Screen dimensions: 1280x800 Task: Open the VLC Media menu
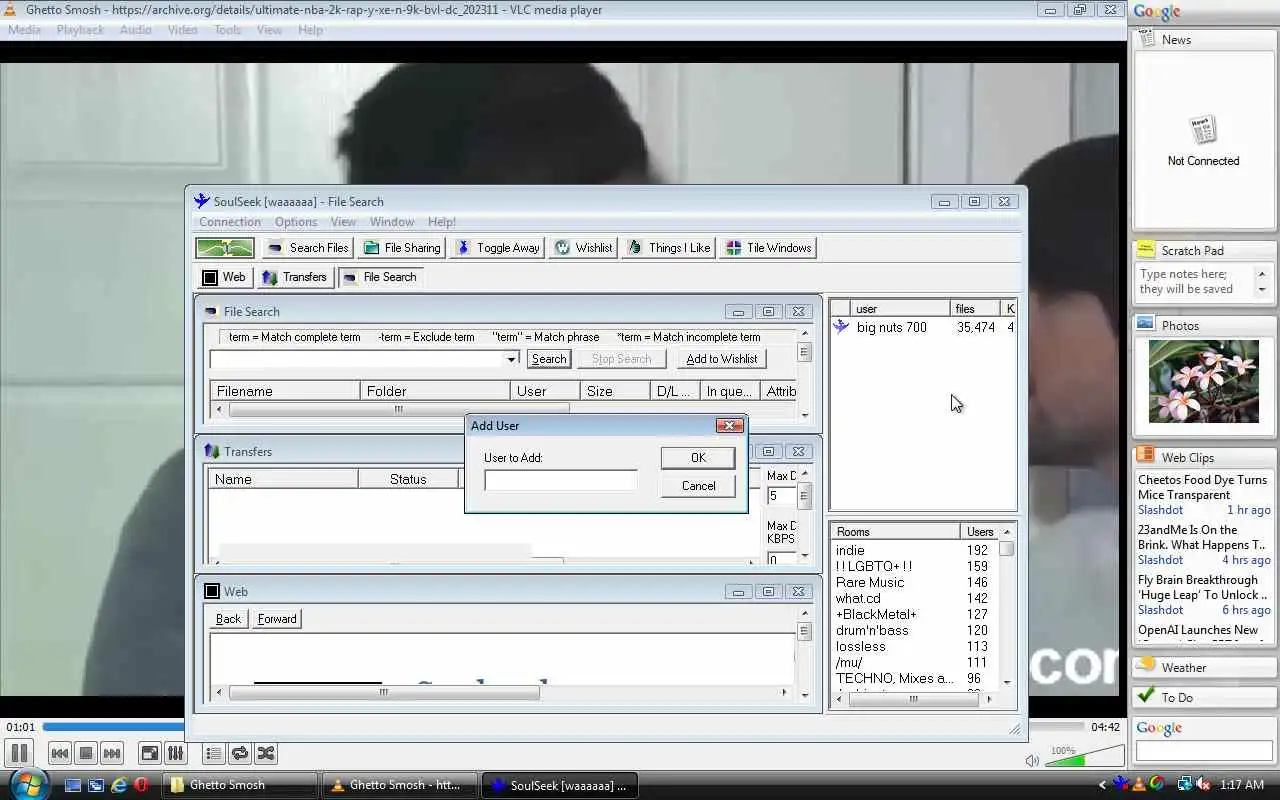[x=24, y=30]
